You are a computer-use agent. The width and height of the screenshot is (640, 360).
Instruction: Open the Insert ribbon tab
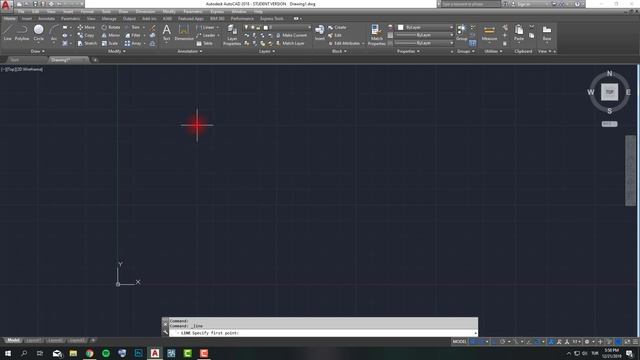tap(27, 19)
